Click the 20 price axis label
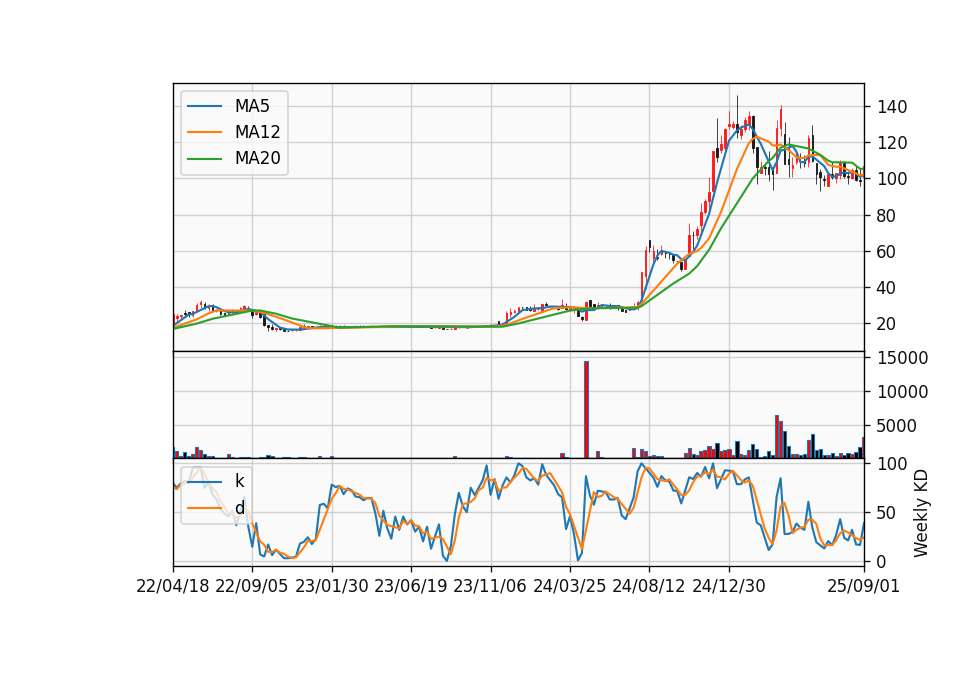The image size is (960, 690). point(887,324)
